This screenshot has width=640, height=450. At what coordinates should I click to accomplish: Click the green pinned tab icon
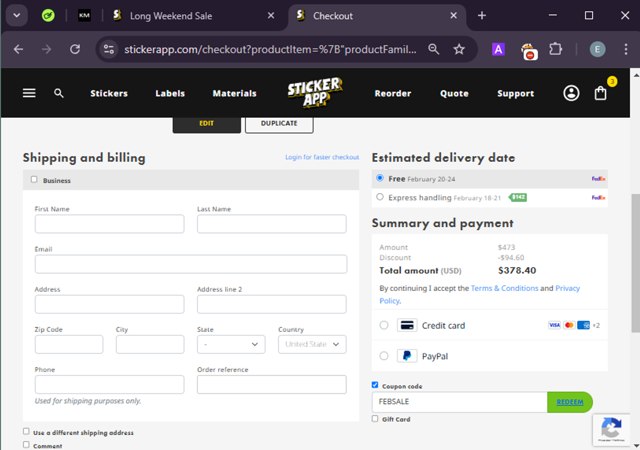pyautogui.click(x=48, y=16)
